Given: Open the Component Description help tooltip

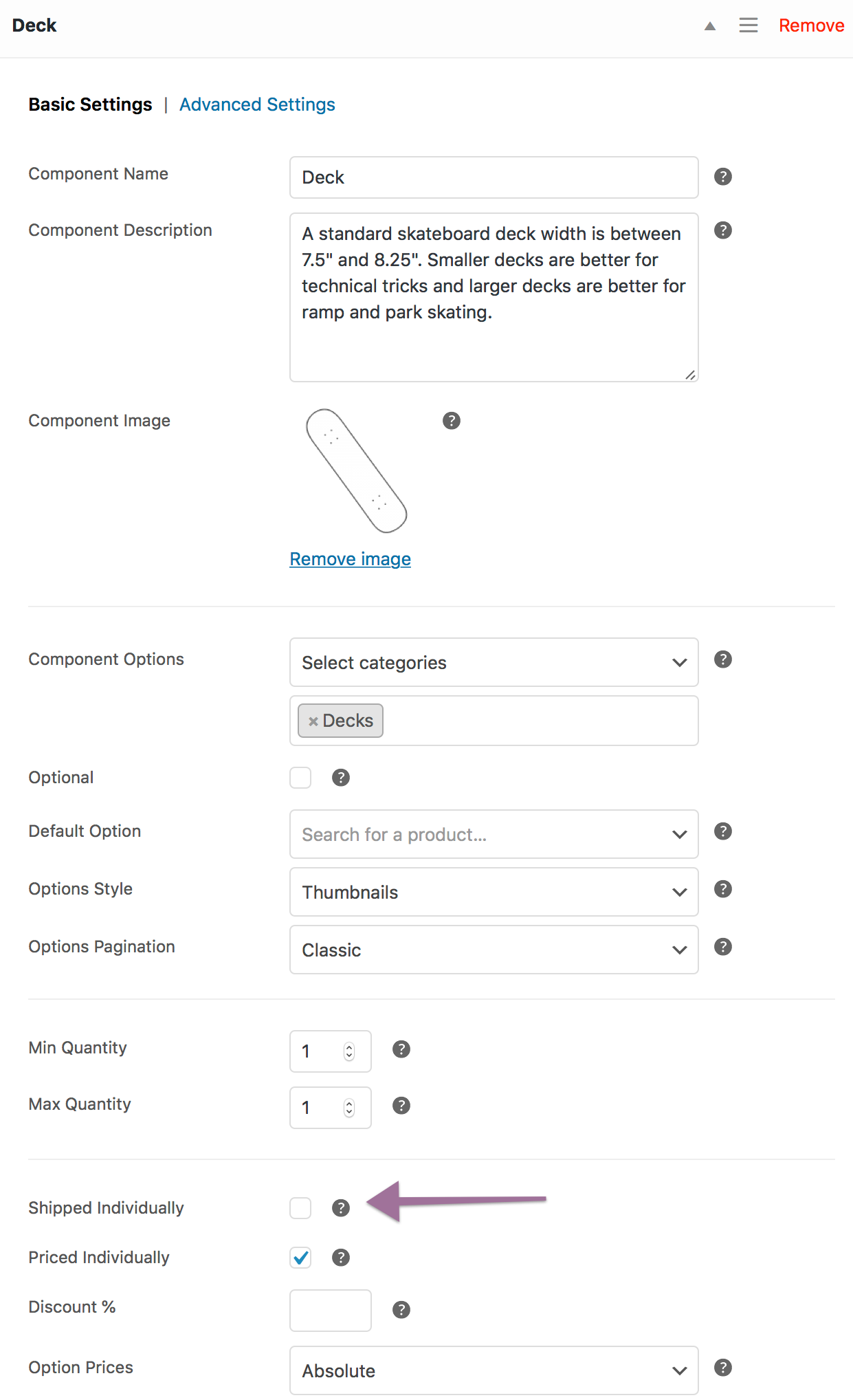Looking at the screenshot, I should pyautogui.click(x=722, y=230).
